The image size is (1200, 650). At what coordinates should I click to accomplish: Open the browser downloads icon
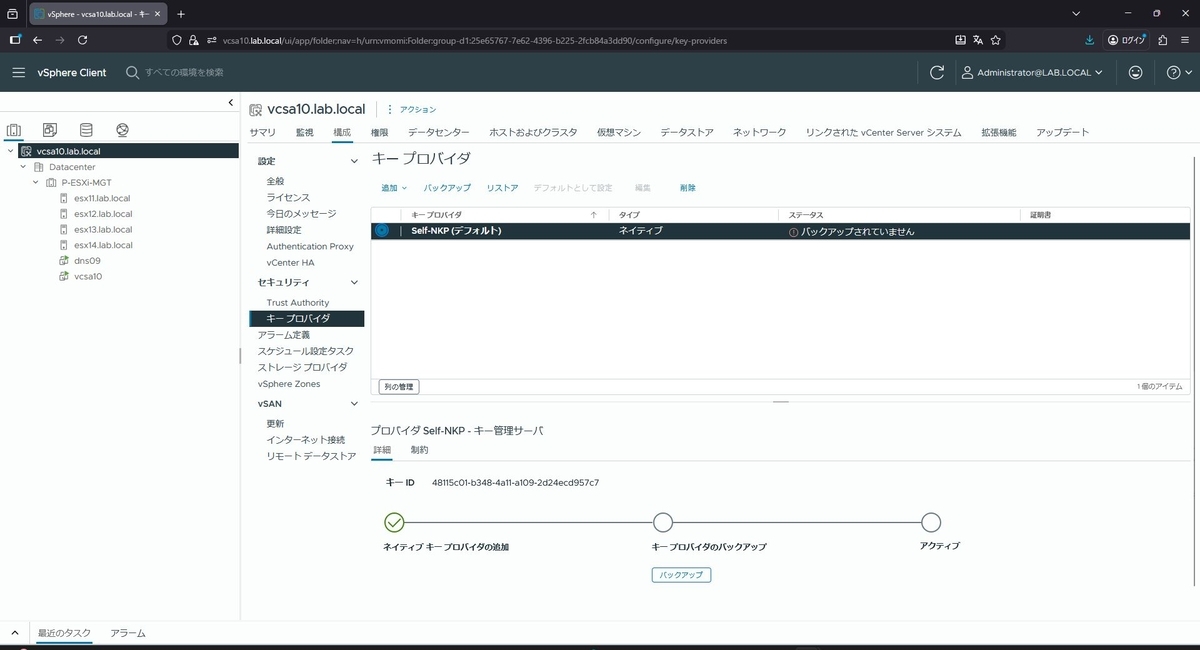click(1090, 40)
